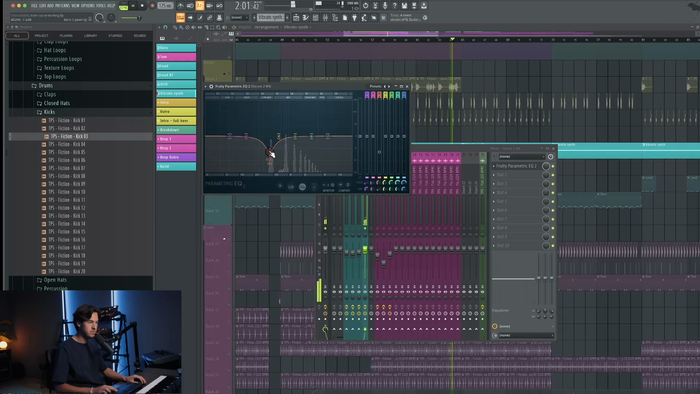Open the FILE menu
Screen dimensions: 700x394
(x=34, y=6)
